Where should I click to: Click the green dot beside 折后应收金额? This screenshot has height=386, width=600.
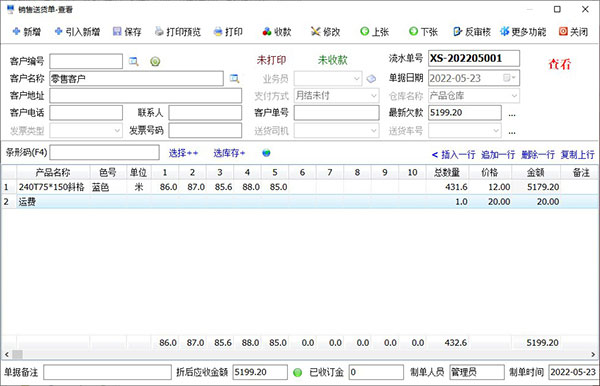coord(297,372)
